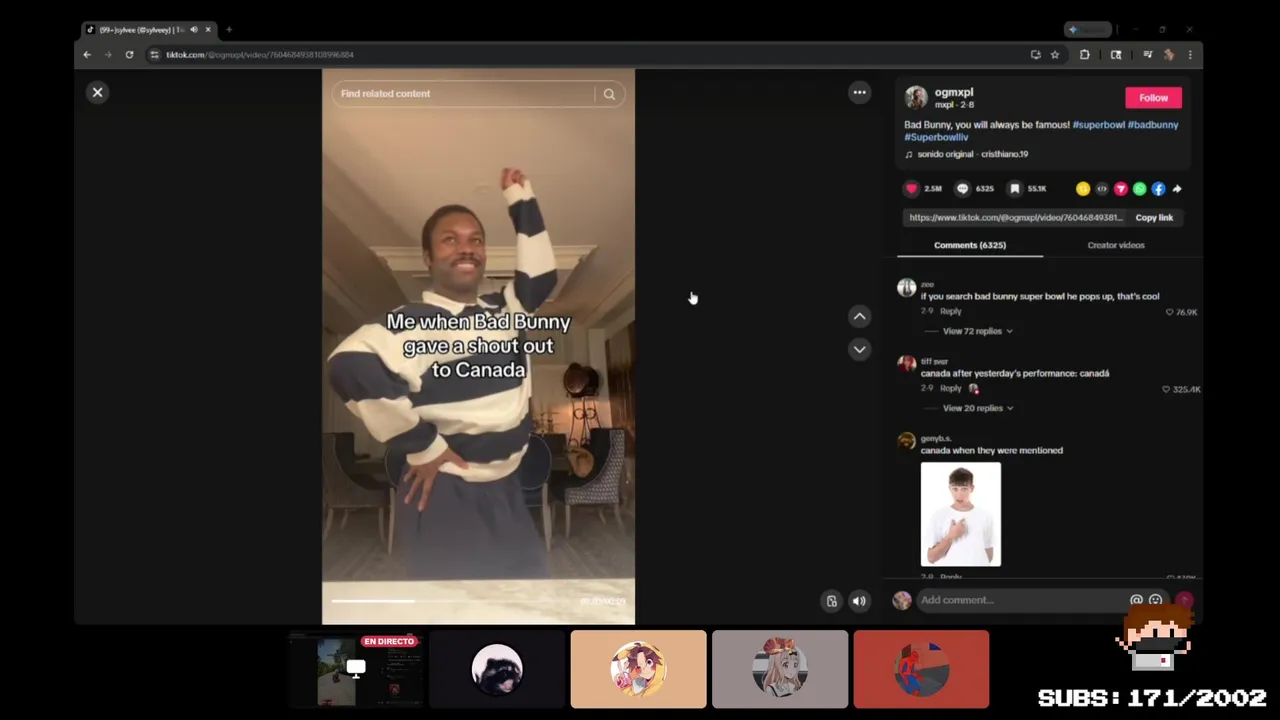The image size is (1280, 720).
Task: Click the ogmxpl profile avatar
Action: coord(916,97)
